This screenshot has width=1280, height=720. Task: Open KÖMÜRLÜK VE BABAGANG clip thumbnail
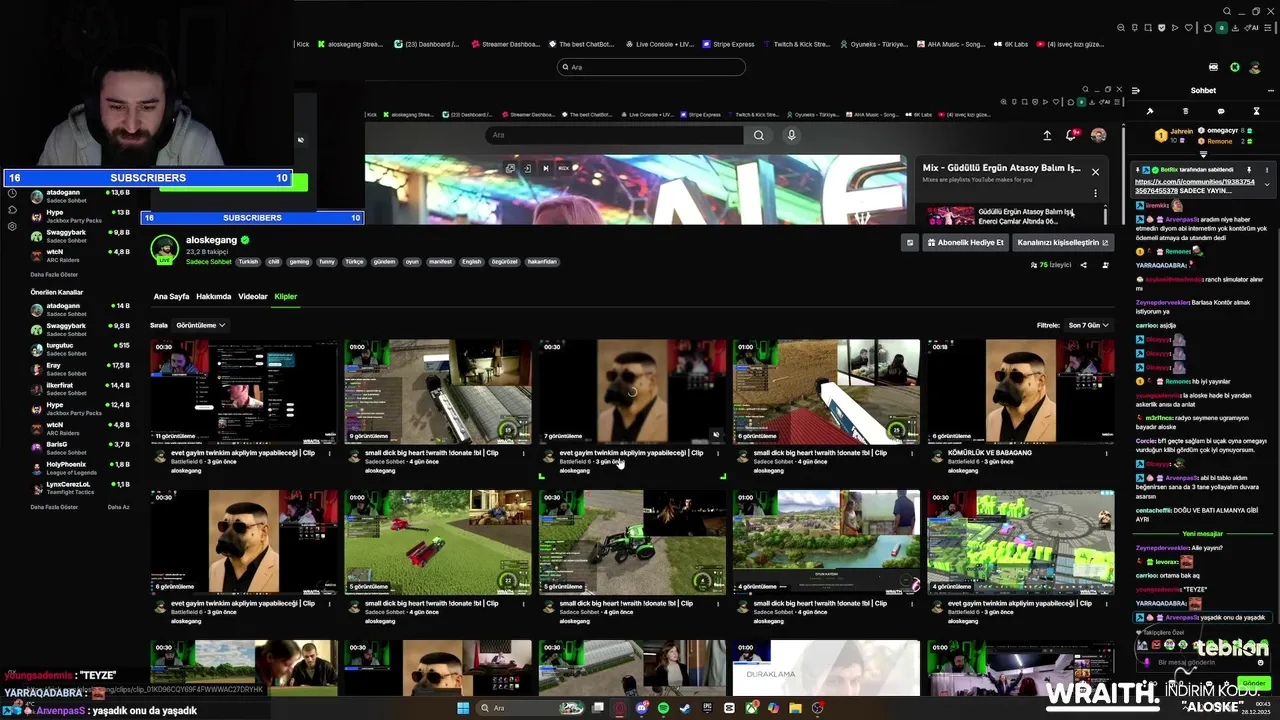point(1020,391)
